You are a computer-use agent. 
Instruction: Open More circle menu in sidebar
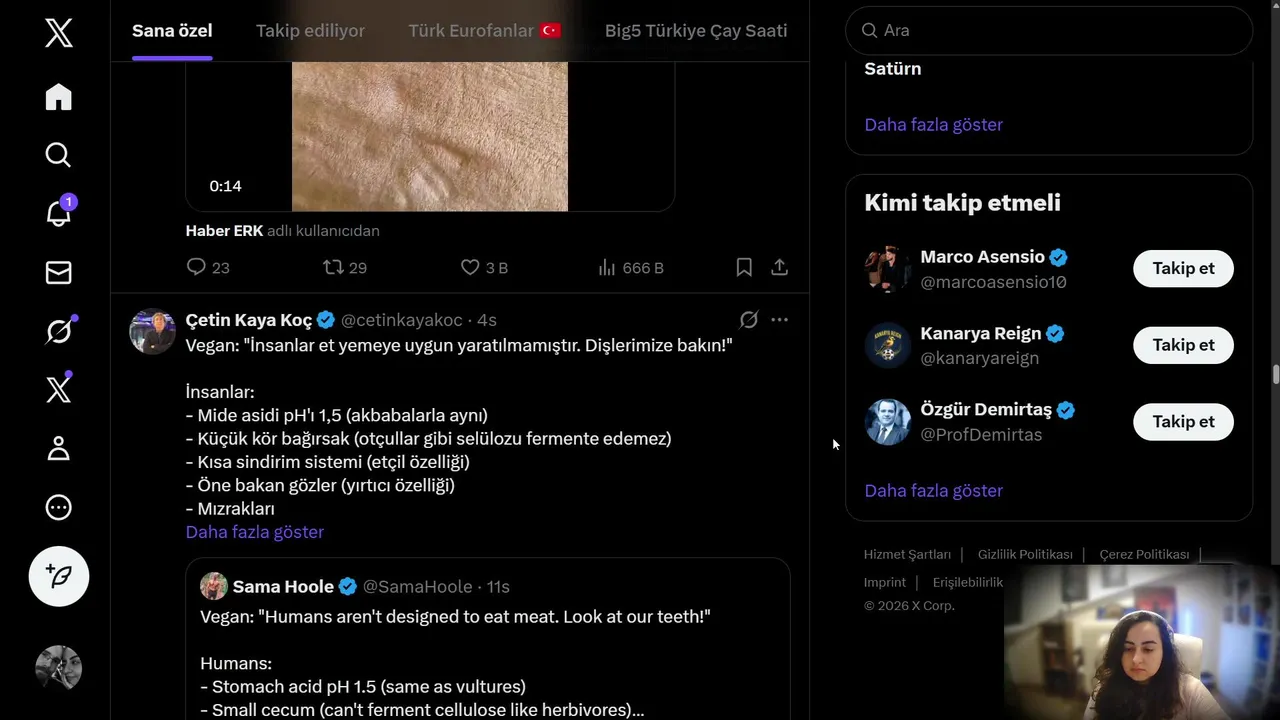click(x=59, y=507)
